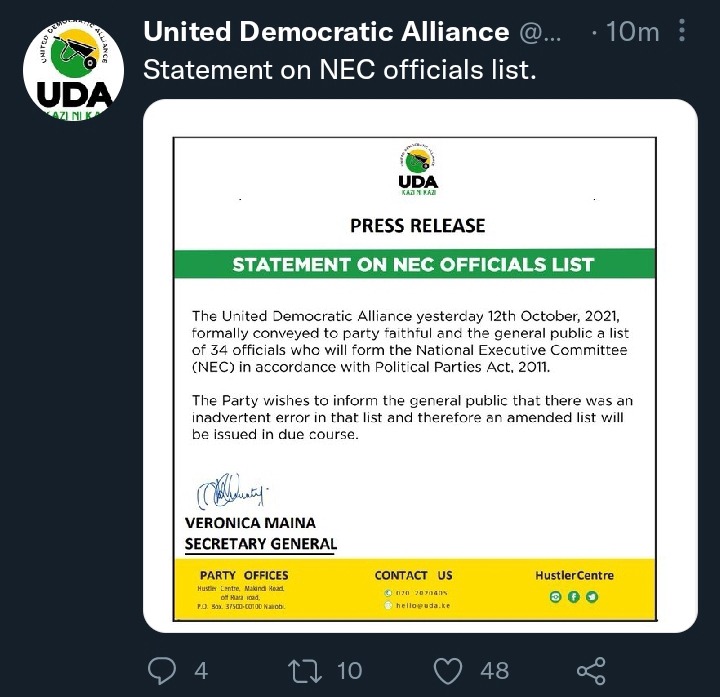Tap the share icon below tweet
Screen dimensions: 720x697
coord(591,671)
